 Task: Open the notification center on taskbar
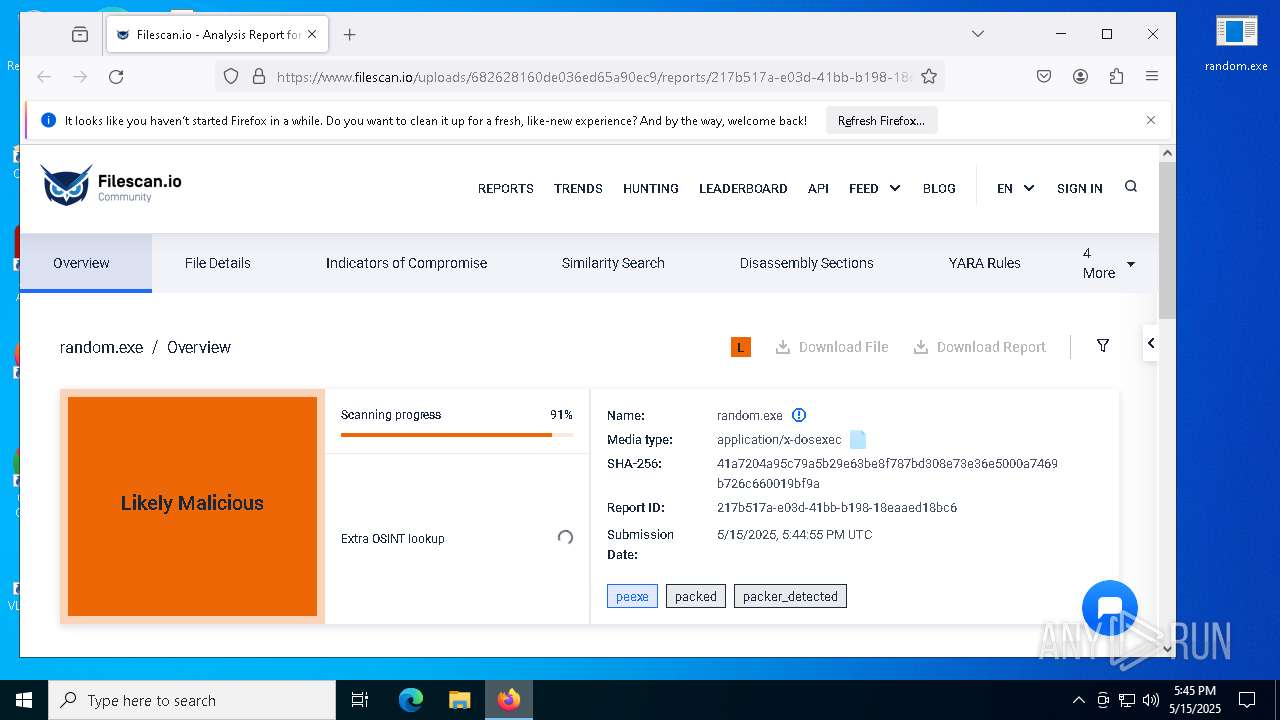pos(1247,700)
